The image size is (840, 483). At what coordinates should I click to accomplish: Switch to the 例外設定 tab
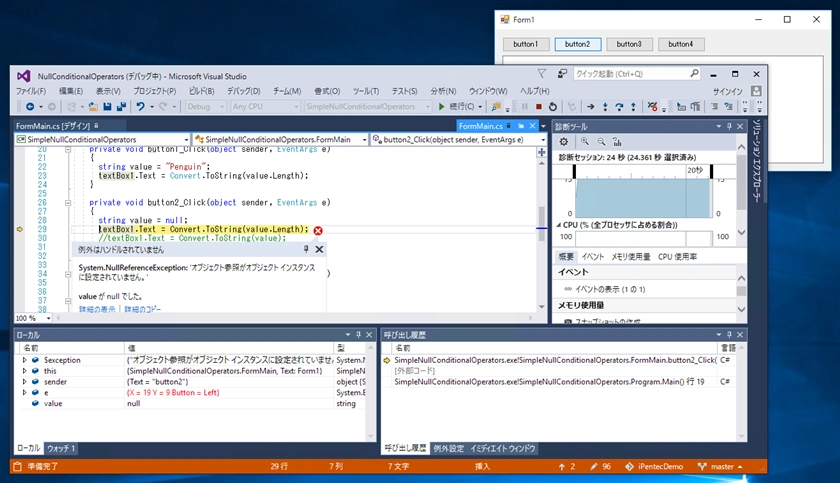click(448, 448)
